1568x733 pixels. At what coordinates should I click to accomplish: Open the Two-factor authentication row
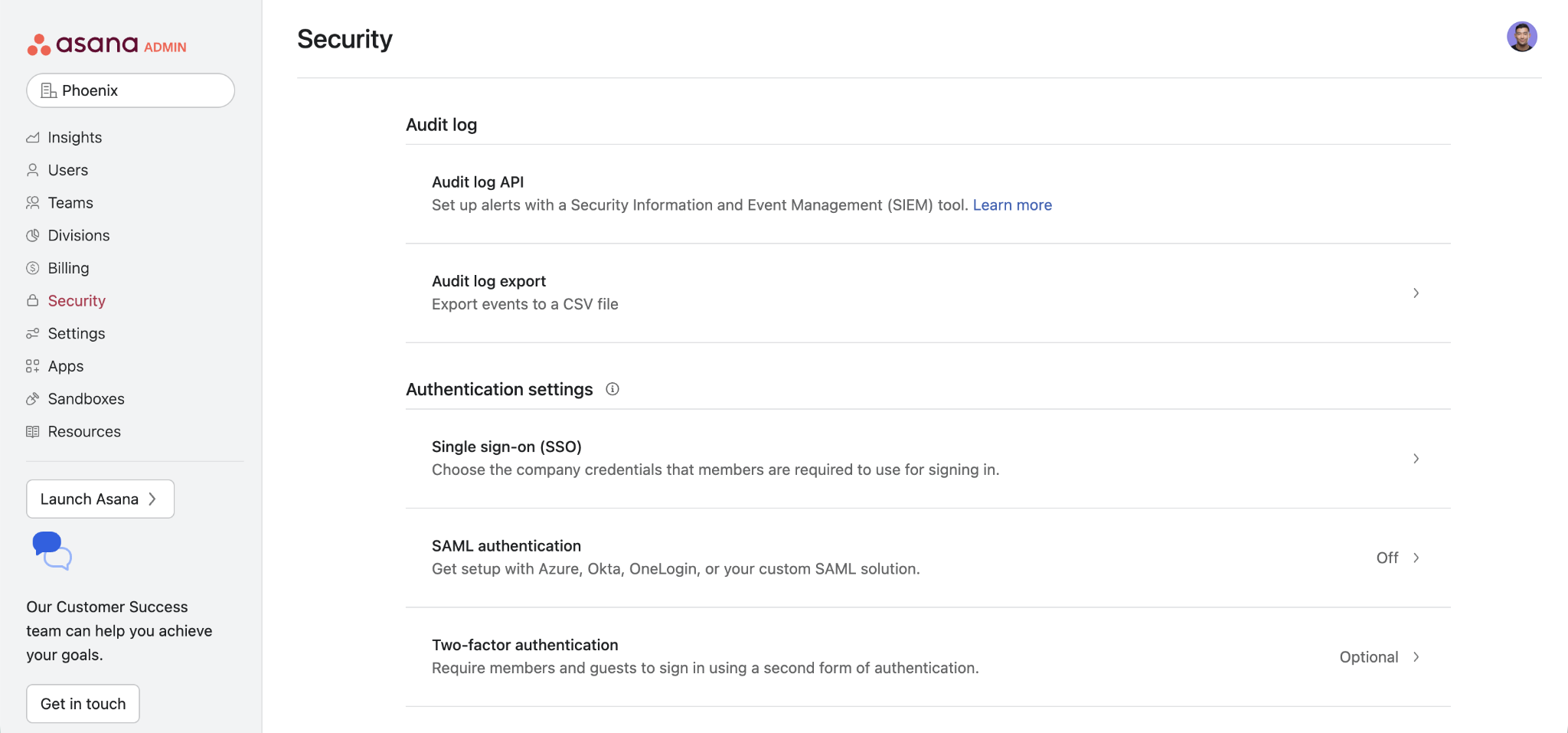coord(928,657)
